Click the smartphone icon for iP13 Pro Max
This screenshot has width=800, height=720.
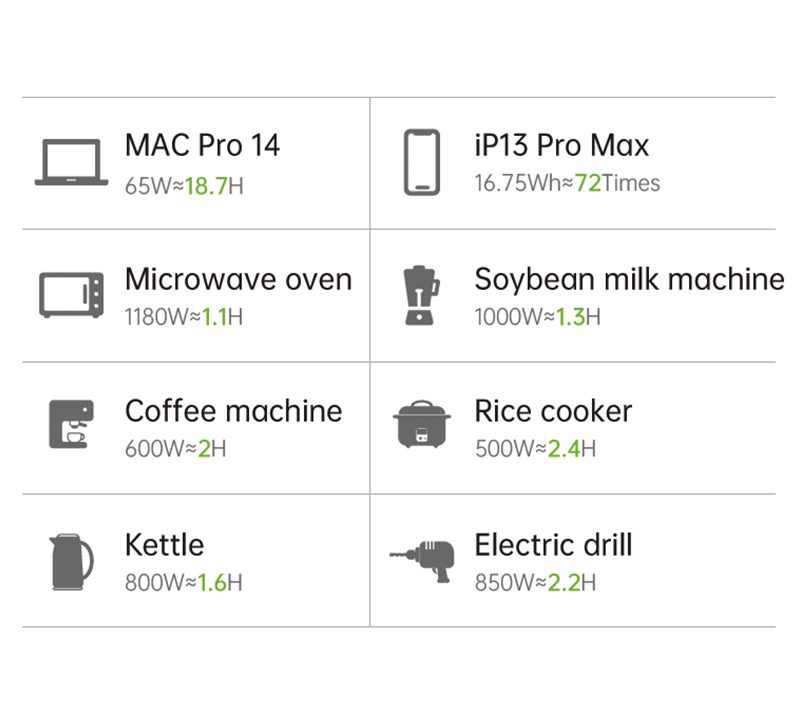pyautogui.click(x=421, y=162)
